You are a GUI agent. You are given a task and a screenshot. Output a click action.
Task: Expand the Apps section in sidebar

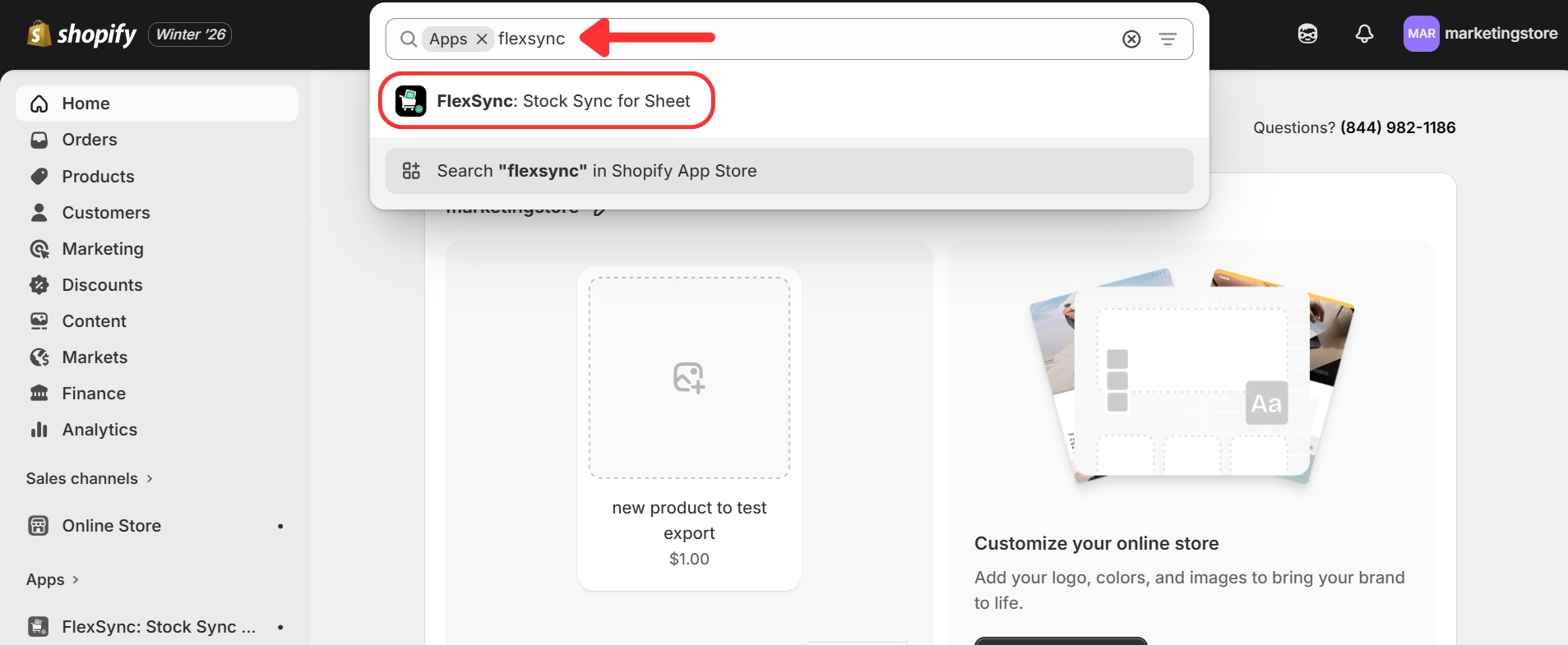click(x=53, y=580)
